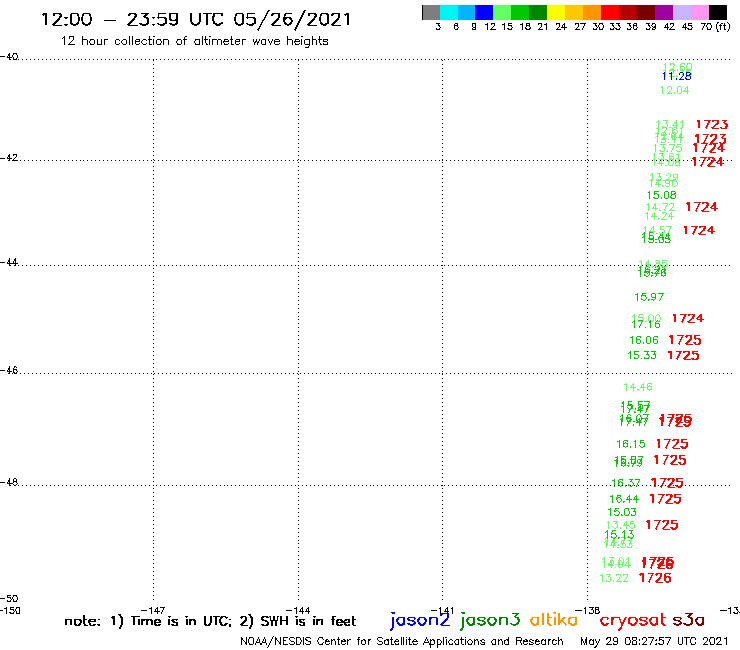The image size is (740, 650).
Task: Click the blue 11.28 wave height value
Action: tap(677, 76)
